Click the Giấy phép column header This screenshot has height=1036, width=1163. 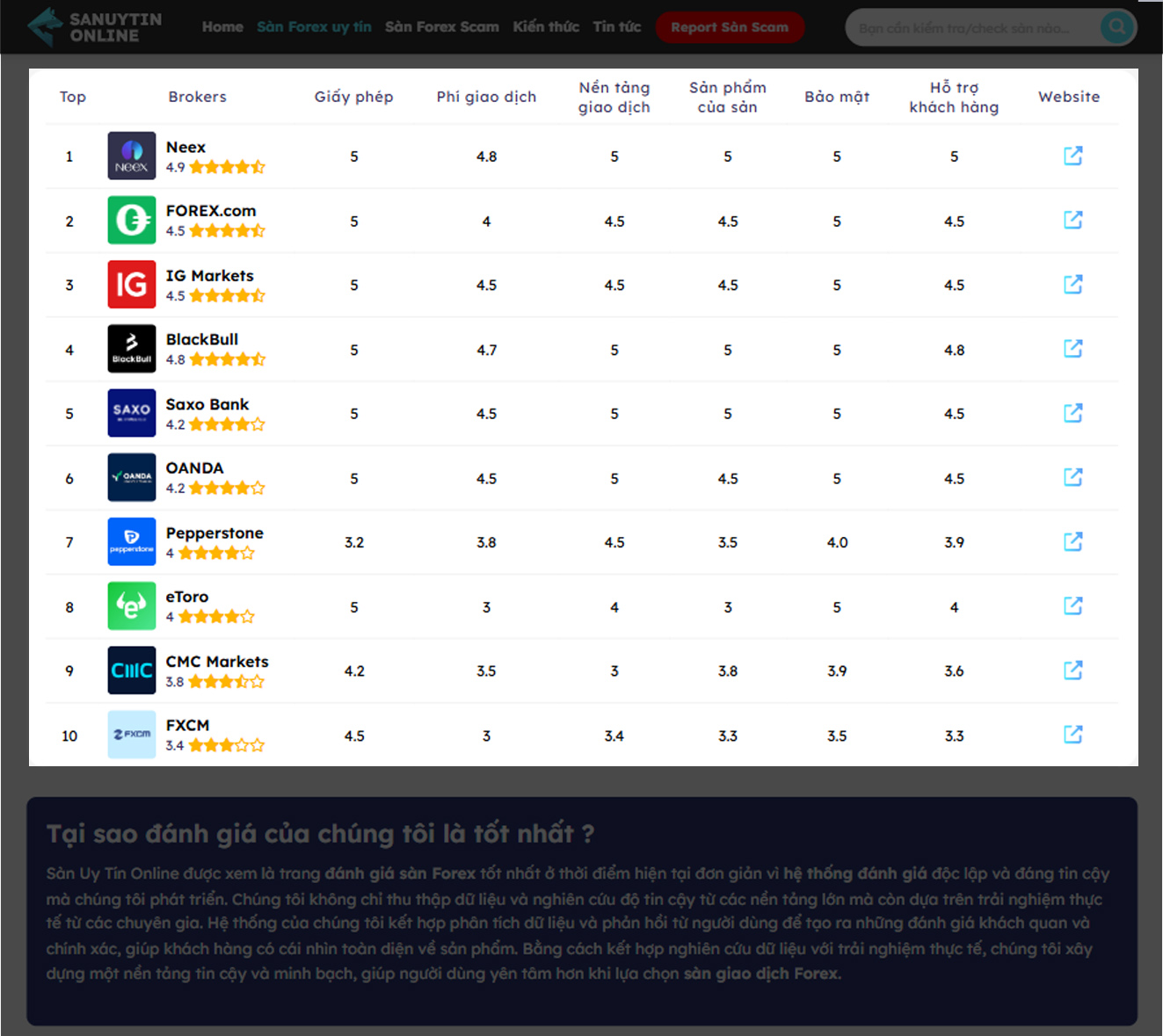[x=354, y=97]
